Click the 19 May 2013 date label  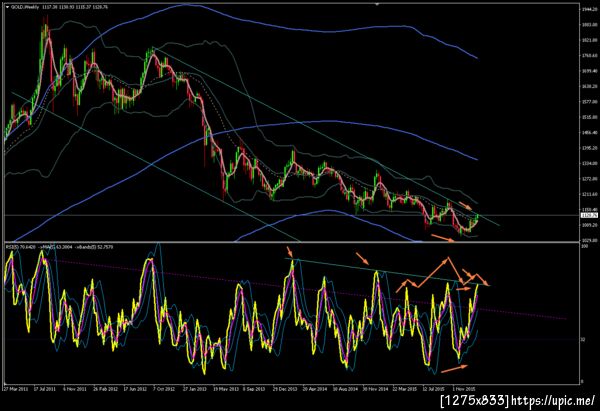(225, 389)
